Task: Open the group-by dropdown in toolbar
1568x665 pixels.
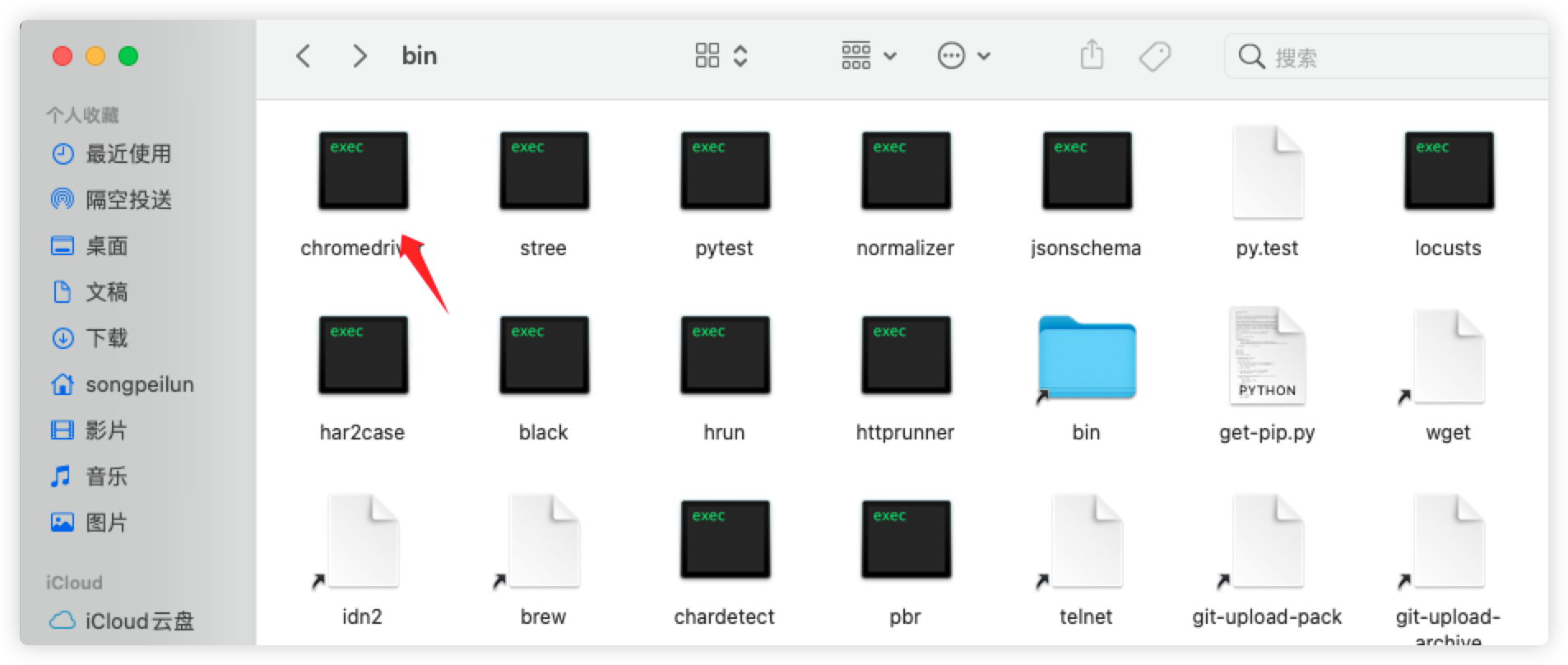Action: (x=869, y=56)
